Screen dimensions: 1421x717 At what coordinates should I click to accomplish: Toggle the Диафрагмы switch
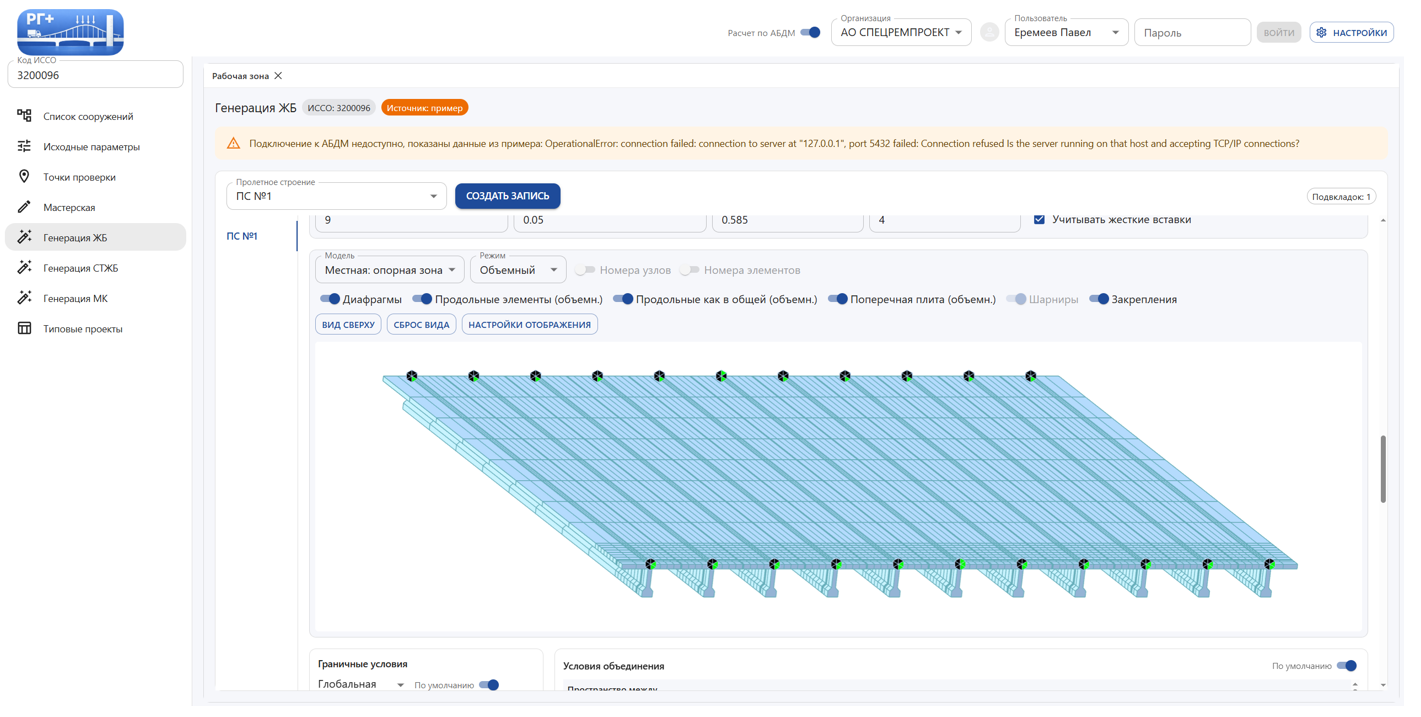click(329, 299)
